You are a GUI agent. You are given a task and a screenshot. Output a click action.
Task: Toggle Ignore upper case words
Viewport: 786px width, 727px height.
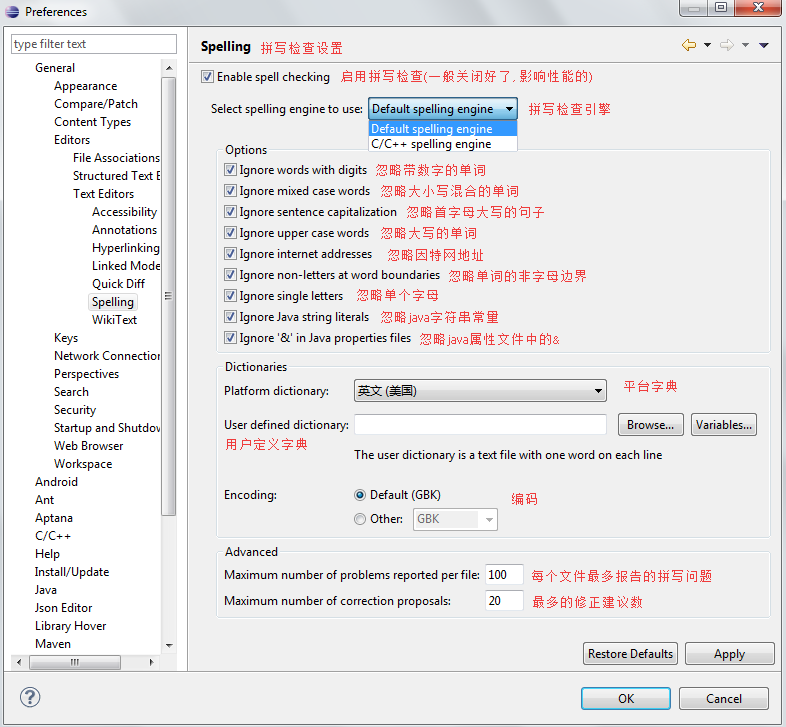point(230,233)
